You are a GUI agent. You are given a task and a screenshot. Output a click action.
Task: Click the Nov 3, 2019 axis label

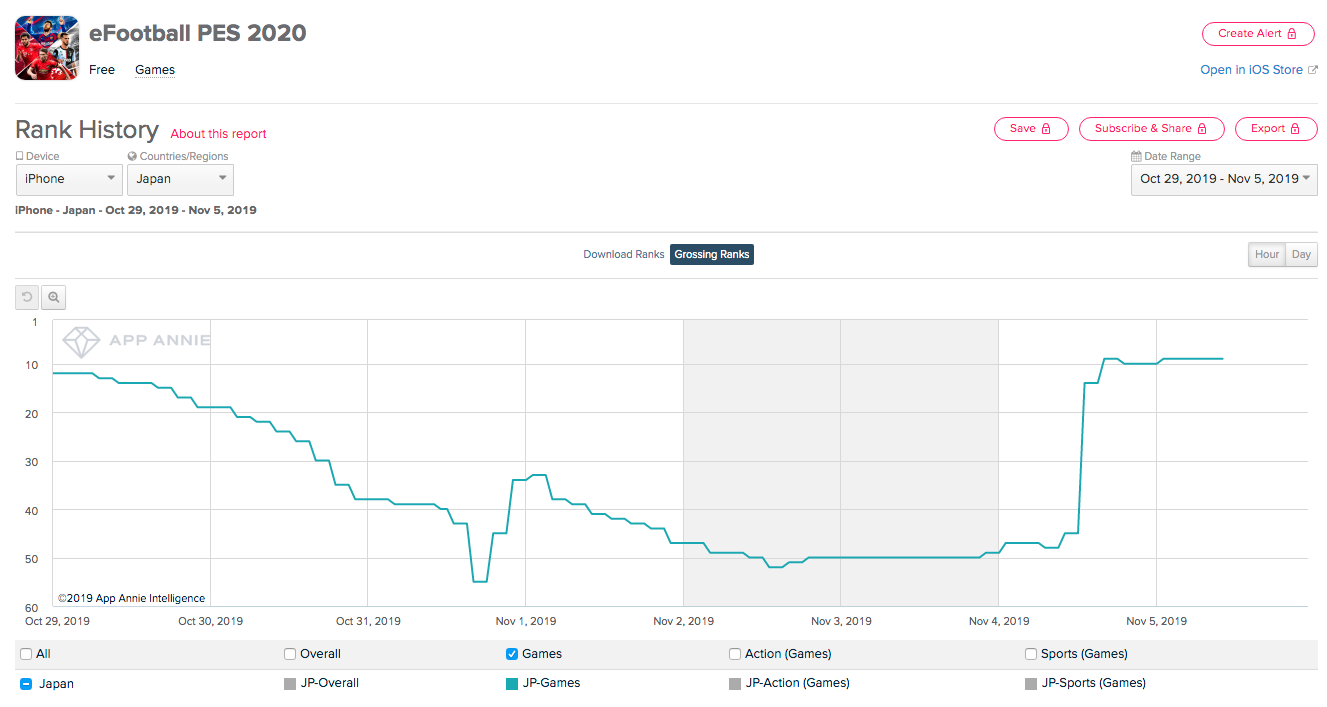(841, 621)
